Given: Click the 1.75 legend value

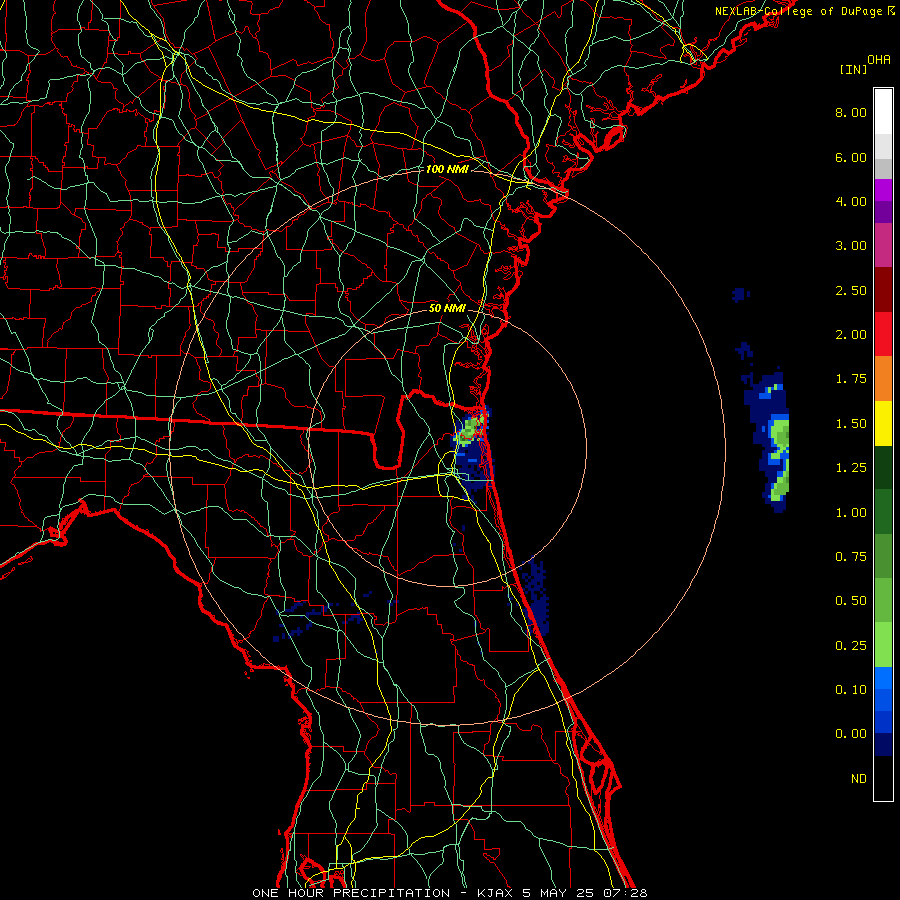Looking at the screenshot, I should [851, 379].
